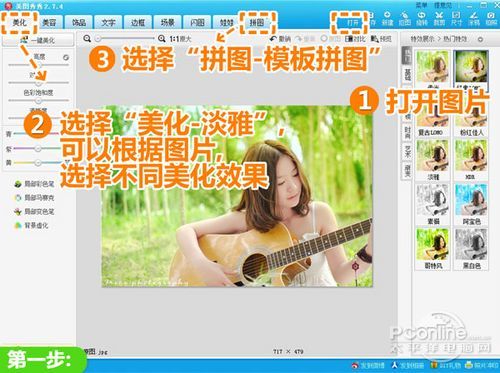Screen dimensions: 500x373
Task: Click the 紫 purple color slider
Action: point(37,149)
